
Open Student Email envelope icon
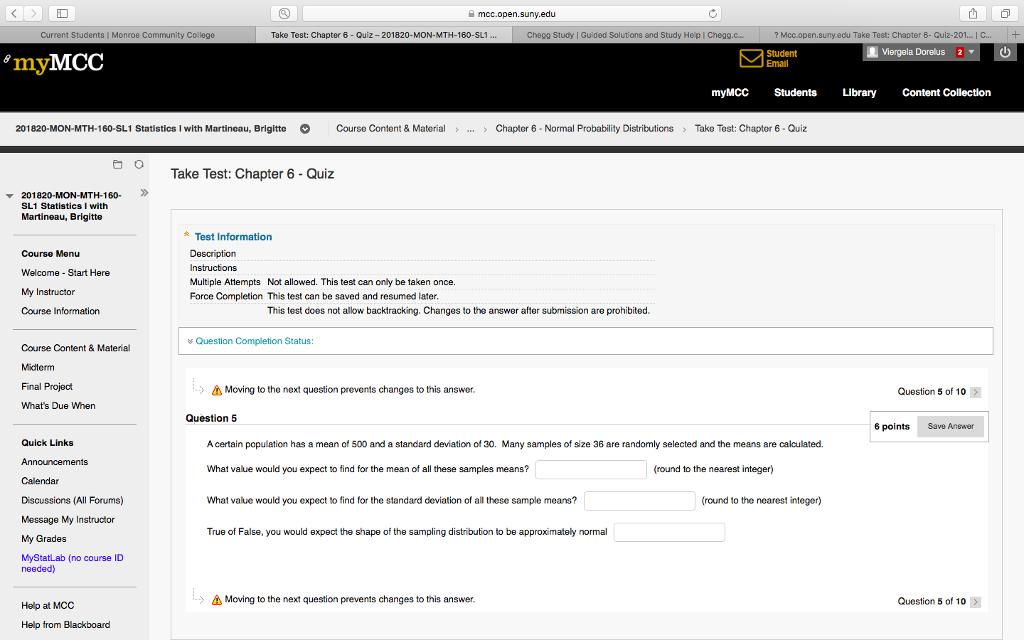point(751,58)
